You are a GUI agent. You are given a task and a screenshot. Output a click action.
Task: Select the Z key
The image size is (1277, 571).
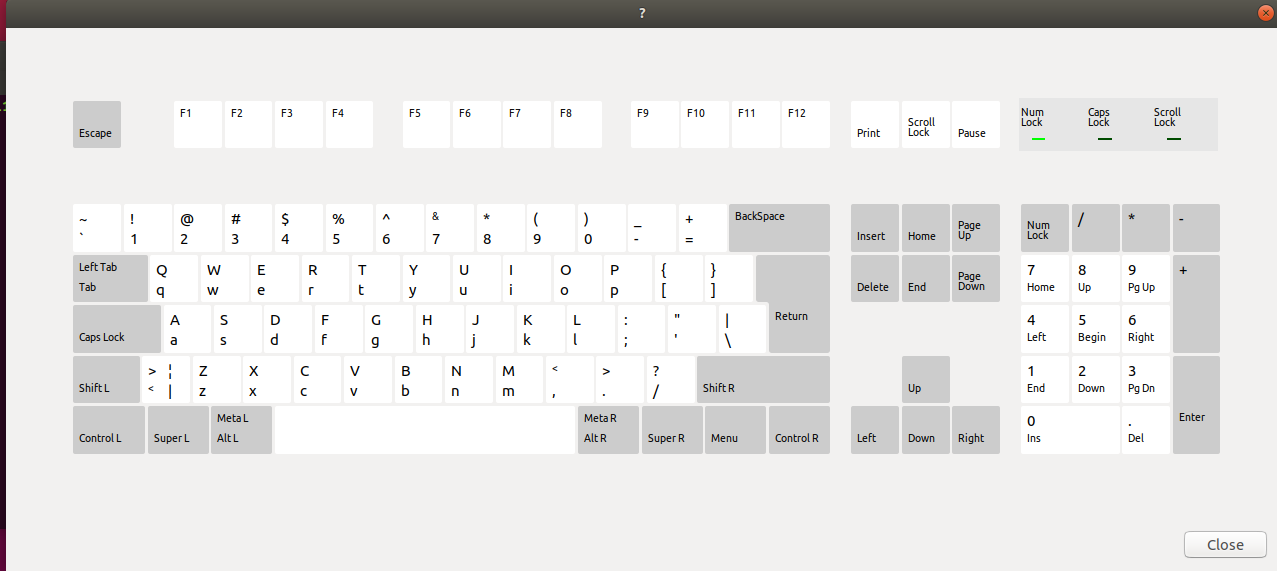pyautogui.click(x=216, y=379)
